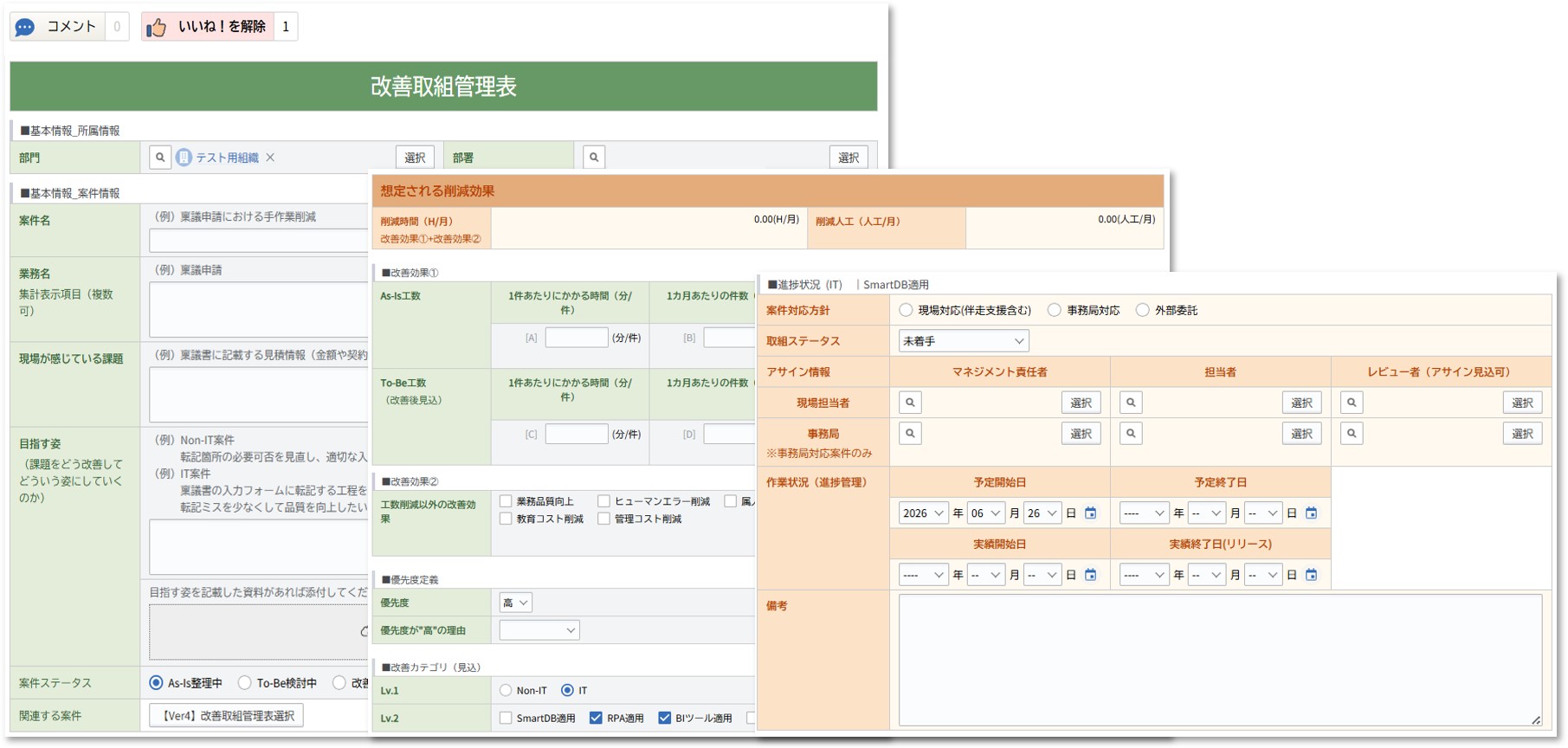The height and width of the screenshot is (748, 1568).
Task: Click 選択 button for 部門
Action: point(415,158)
